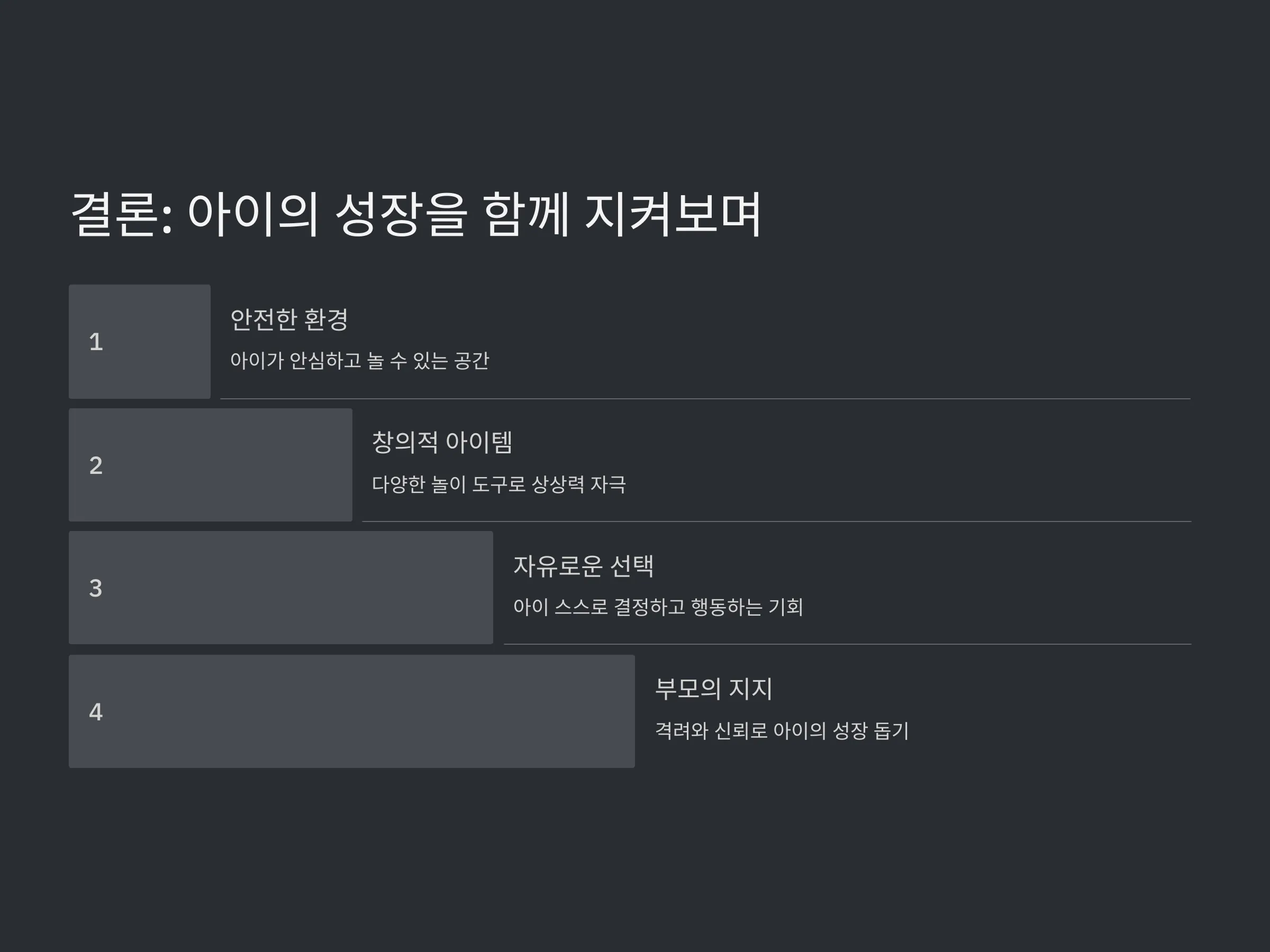This screenshot has height=952, width=1270.
Task: Click the digit 1 in the first block
Action: pyautogui.click(x=96, y=342)
